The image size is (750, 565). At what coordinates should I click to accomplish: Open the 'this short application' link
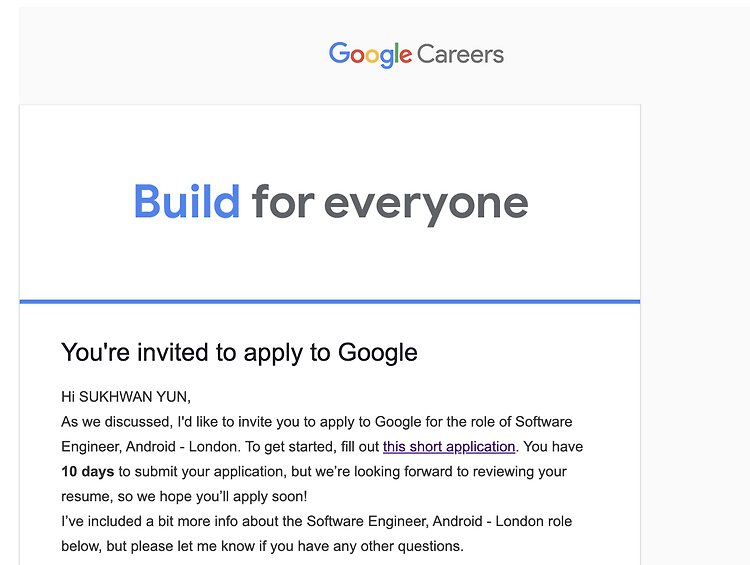[449, 447]
